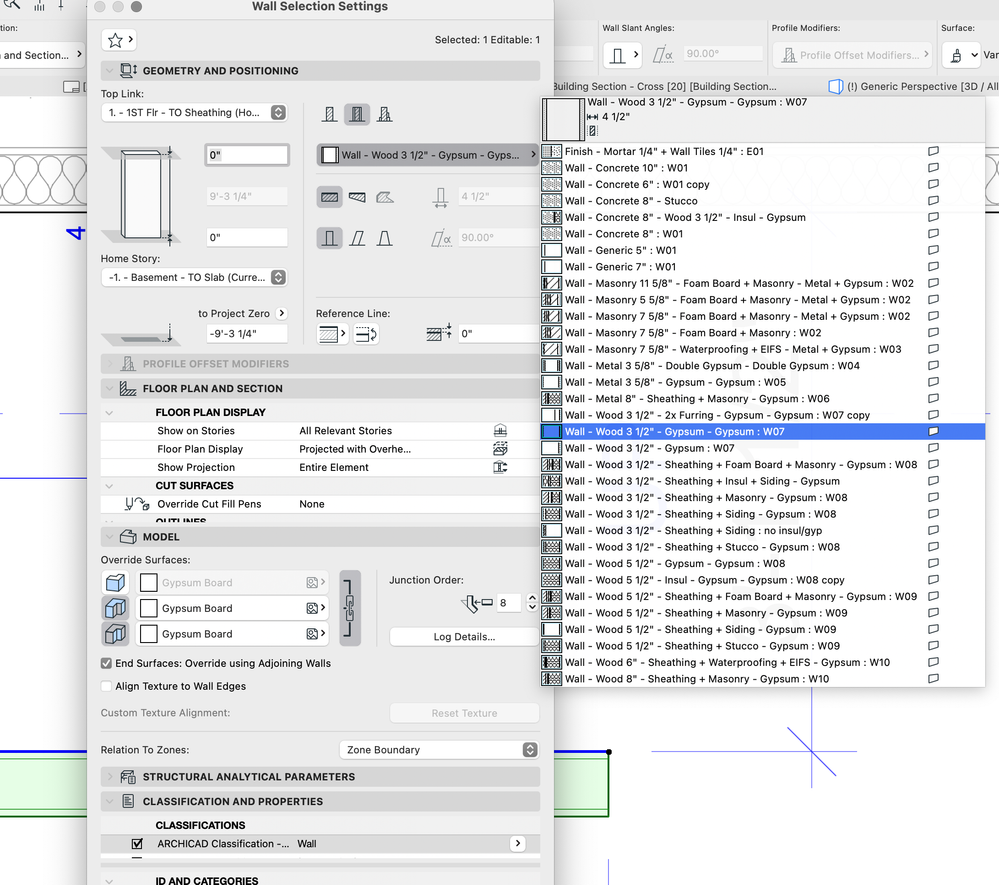This screenshot has width=999, height=885.
Task: Click the bottom offset to Project Zero field
Action: pos(247,333)
